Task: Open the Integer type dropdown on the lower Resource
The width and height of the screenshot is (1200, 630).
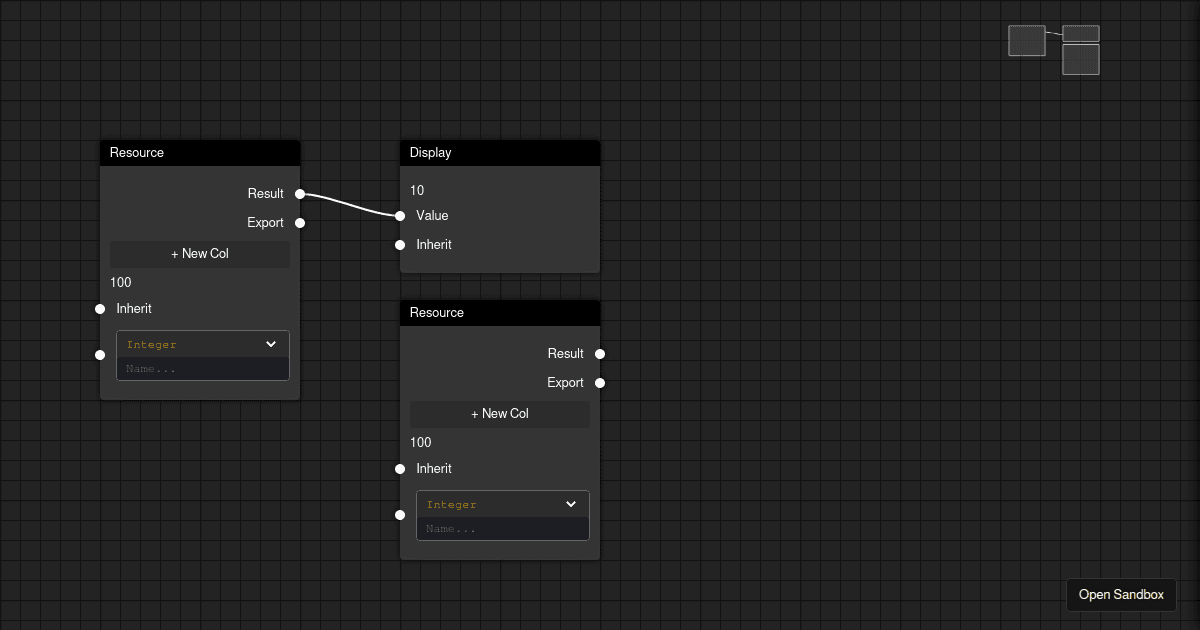Action: coord(502,504)
